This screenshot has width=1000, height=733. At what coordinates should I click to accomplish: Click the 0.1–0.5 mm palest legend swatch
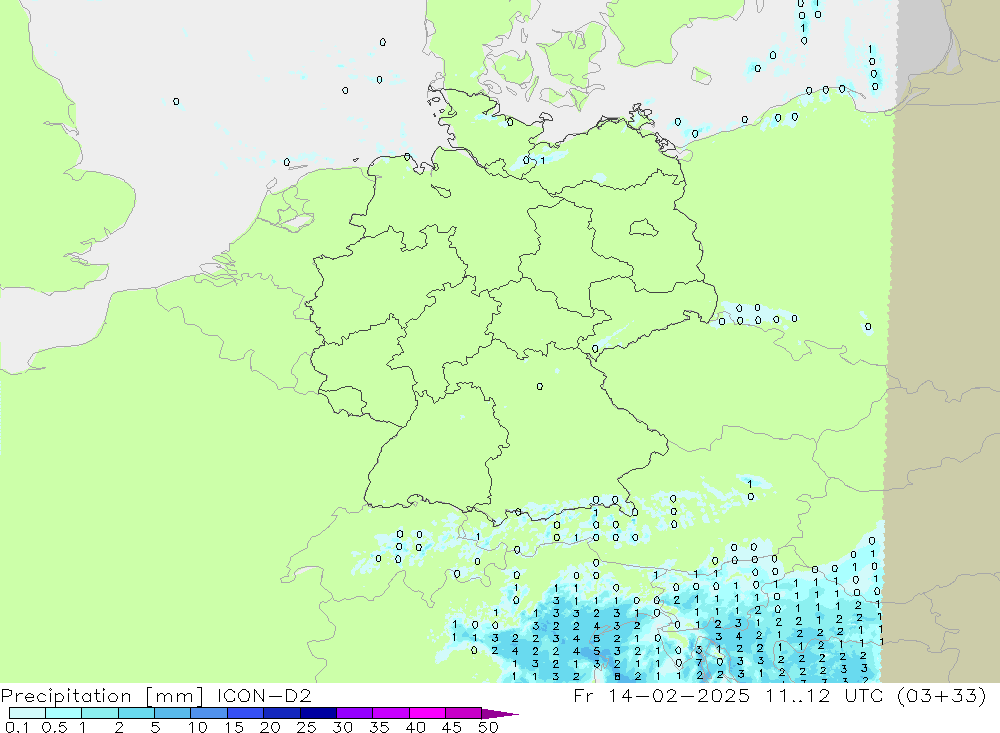(x=27, y=713)
